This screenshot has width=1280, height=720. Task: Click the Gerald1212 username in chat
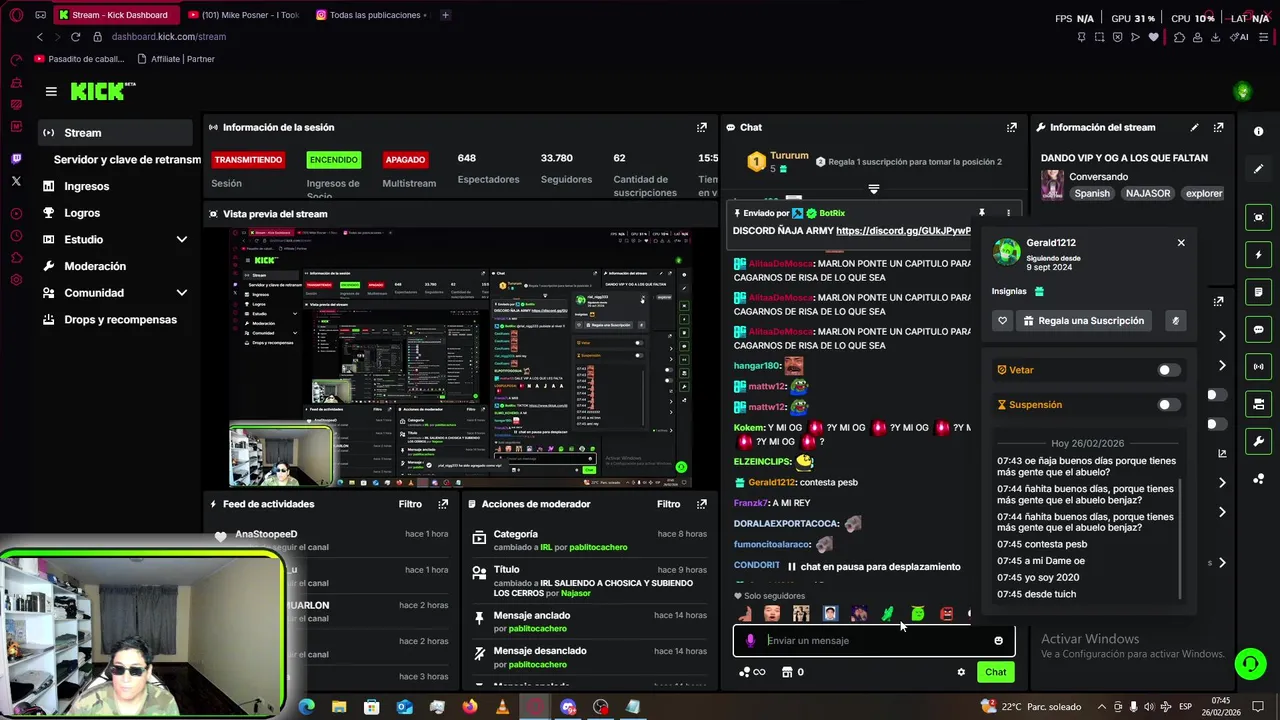(x=771, y=482)
